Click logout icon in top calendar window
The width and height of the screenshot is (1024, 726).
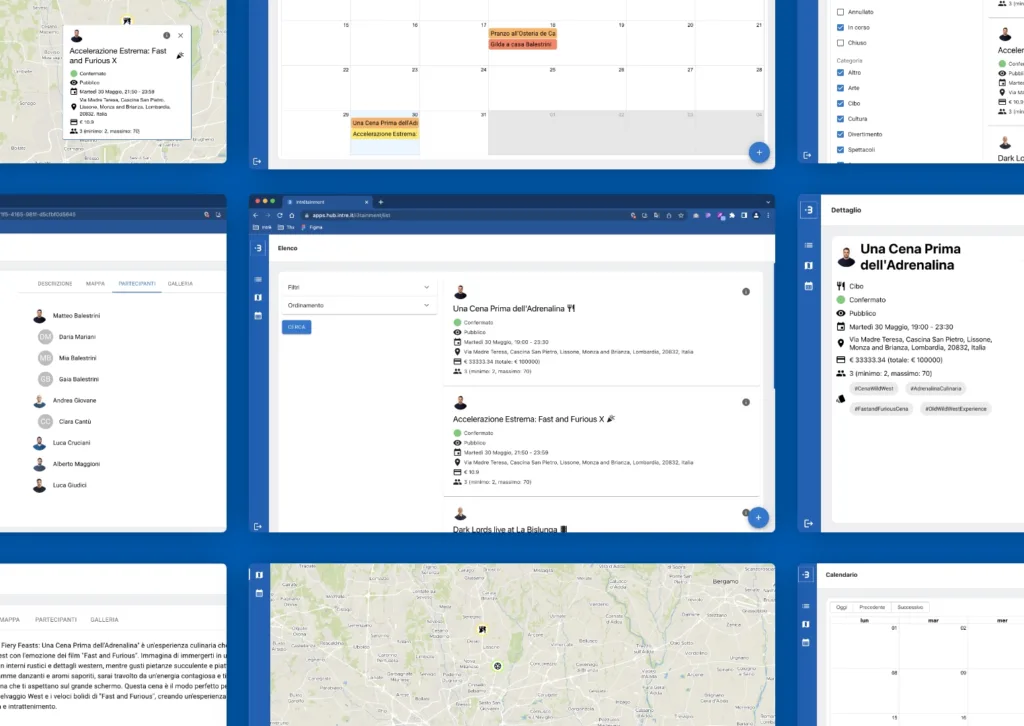pyautogui.click(x=257, y=161)
